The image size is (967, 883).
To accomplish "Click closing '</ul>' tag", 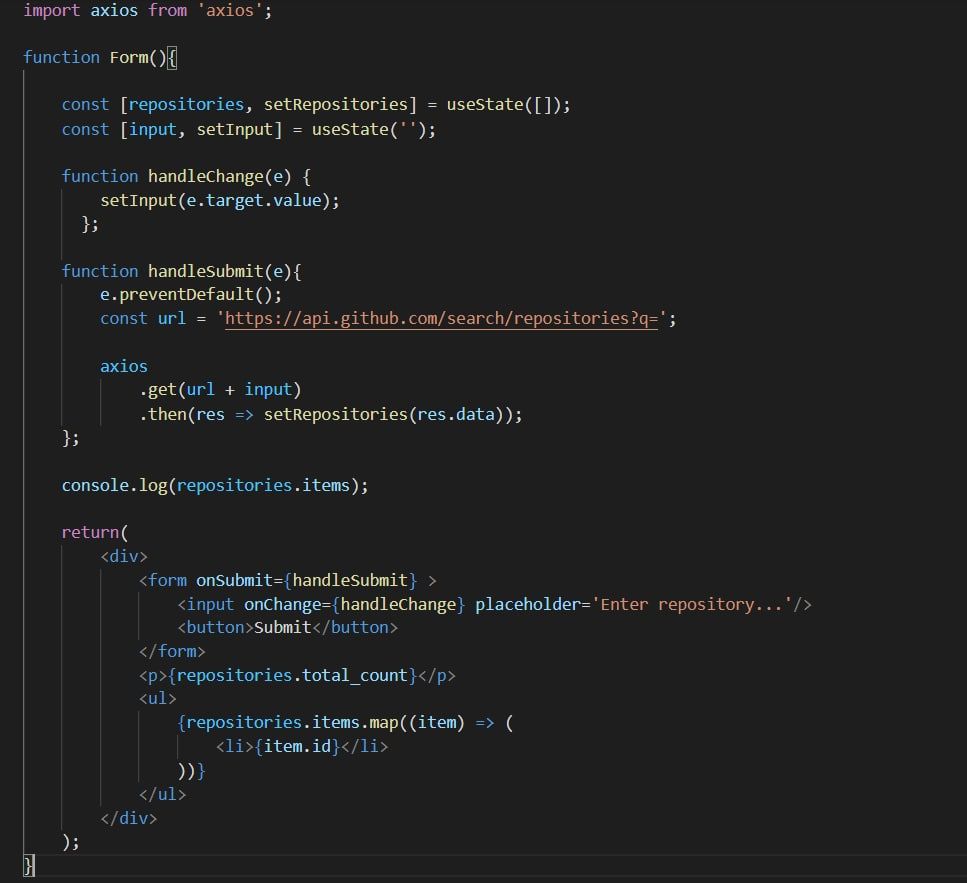I will (x=163, y=794).
